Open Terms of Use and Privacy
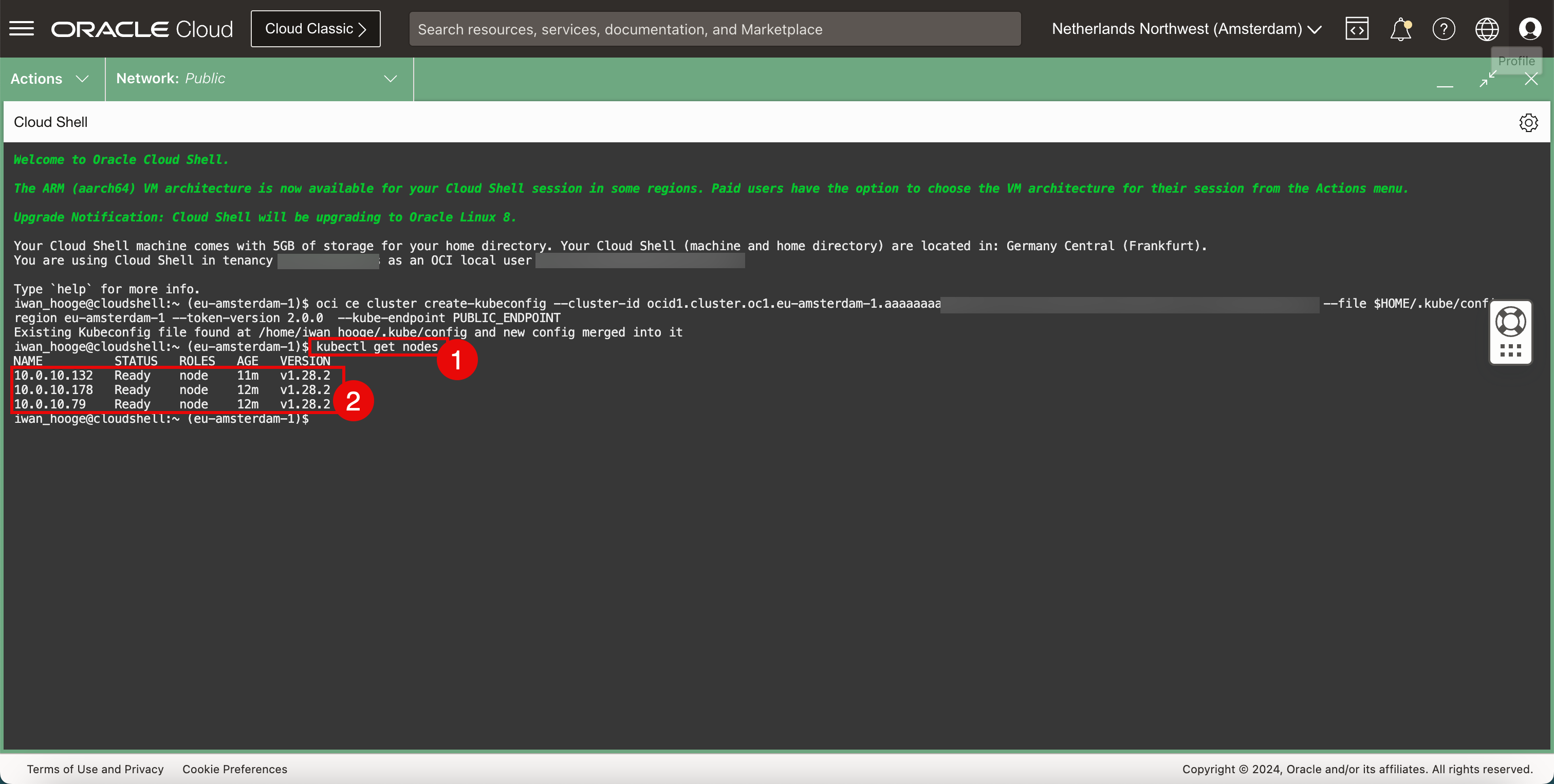Screen dimensions: 1554x784 (95, 769)
